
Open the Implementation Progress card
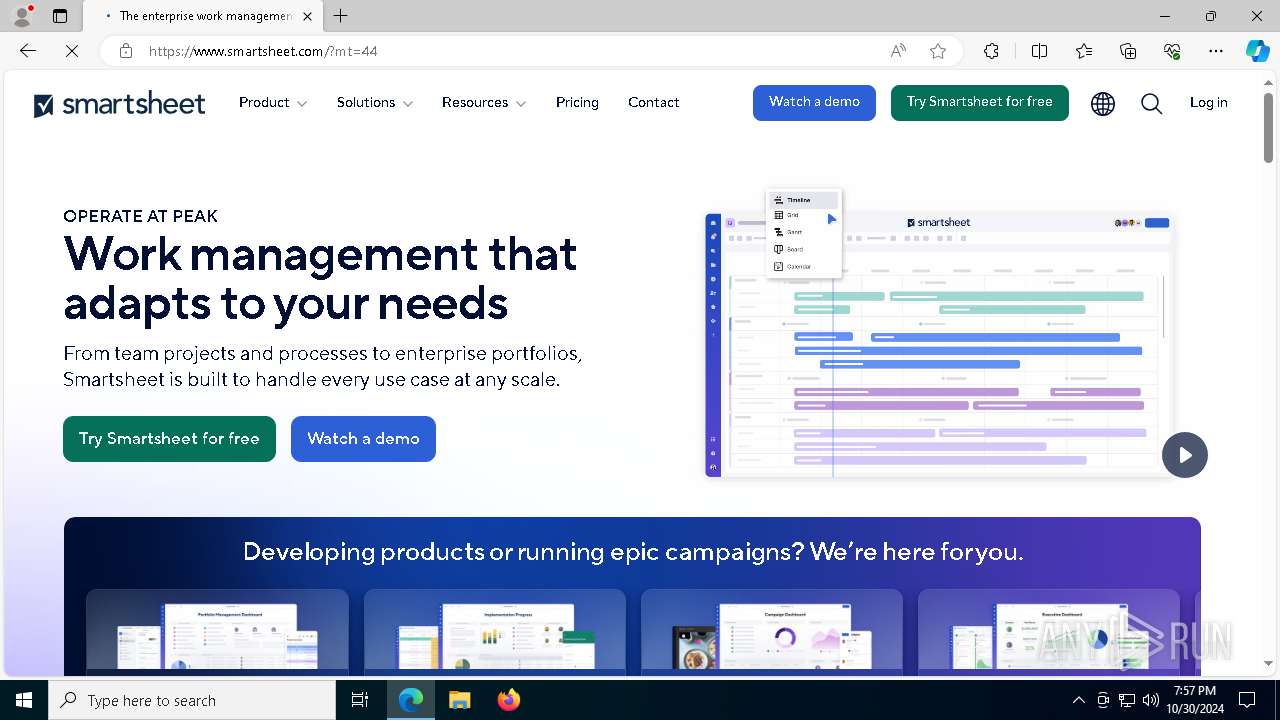point(495,631)
